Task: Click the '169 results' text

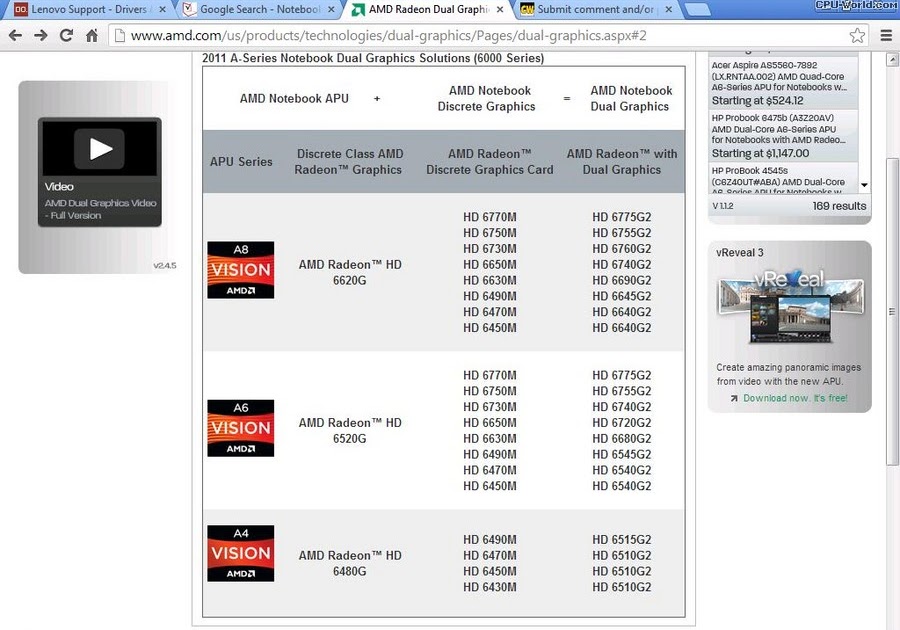Action: tap(839, 206)
